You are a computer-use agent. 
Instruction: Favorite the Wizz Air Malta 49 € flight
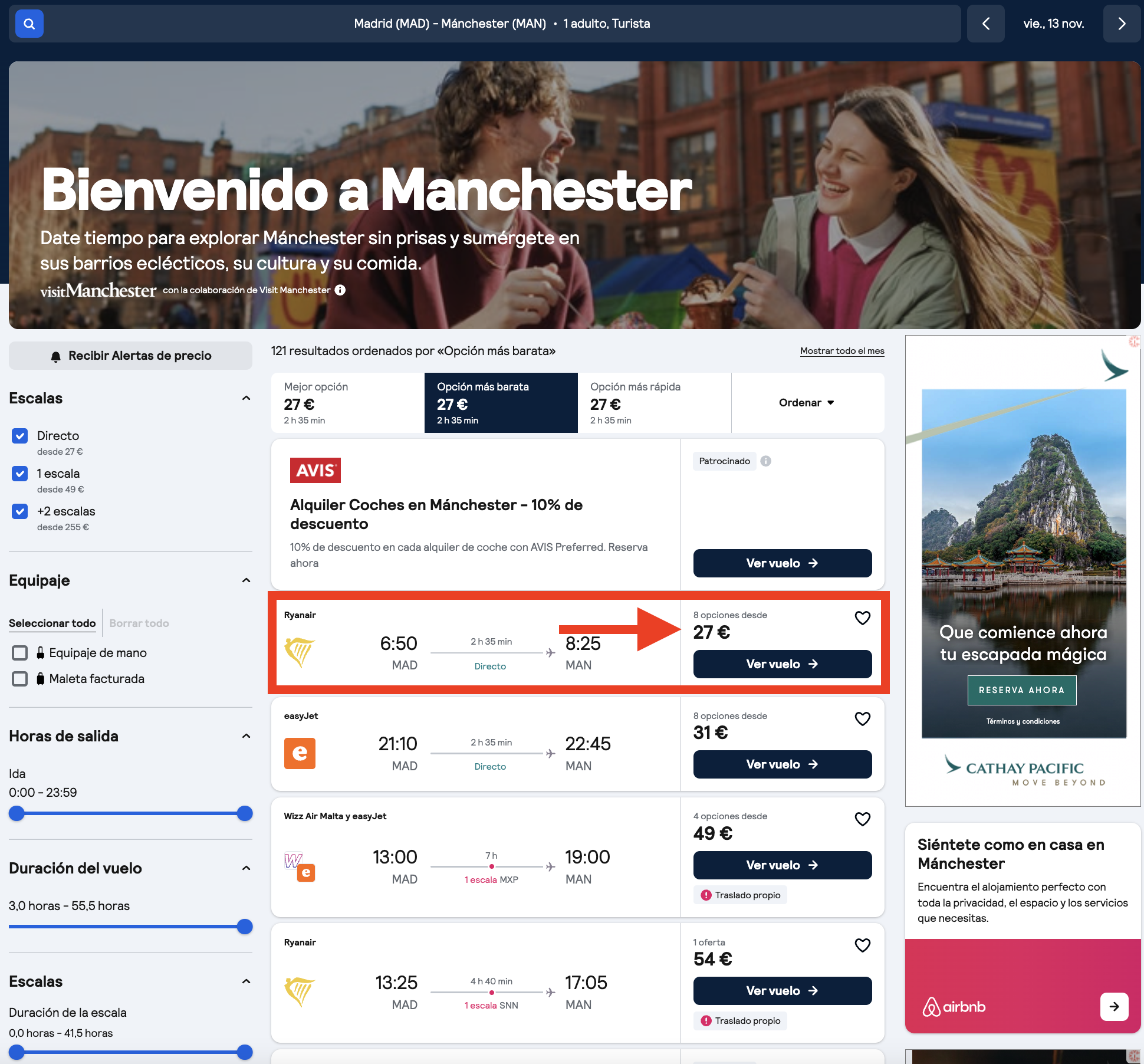862,819
